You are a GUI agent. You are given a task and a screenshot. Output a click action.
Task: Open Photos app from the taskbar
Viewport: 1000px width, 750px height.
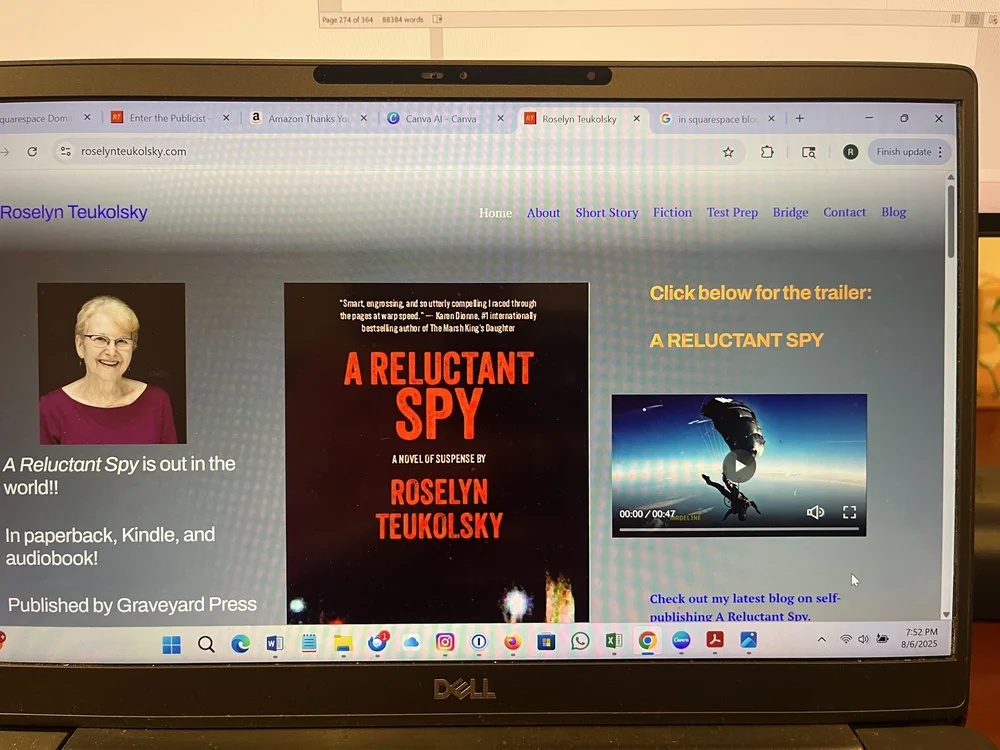(x=749, y=639)
